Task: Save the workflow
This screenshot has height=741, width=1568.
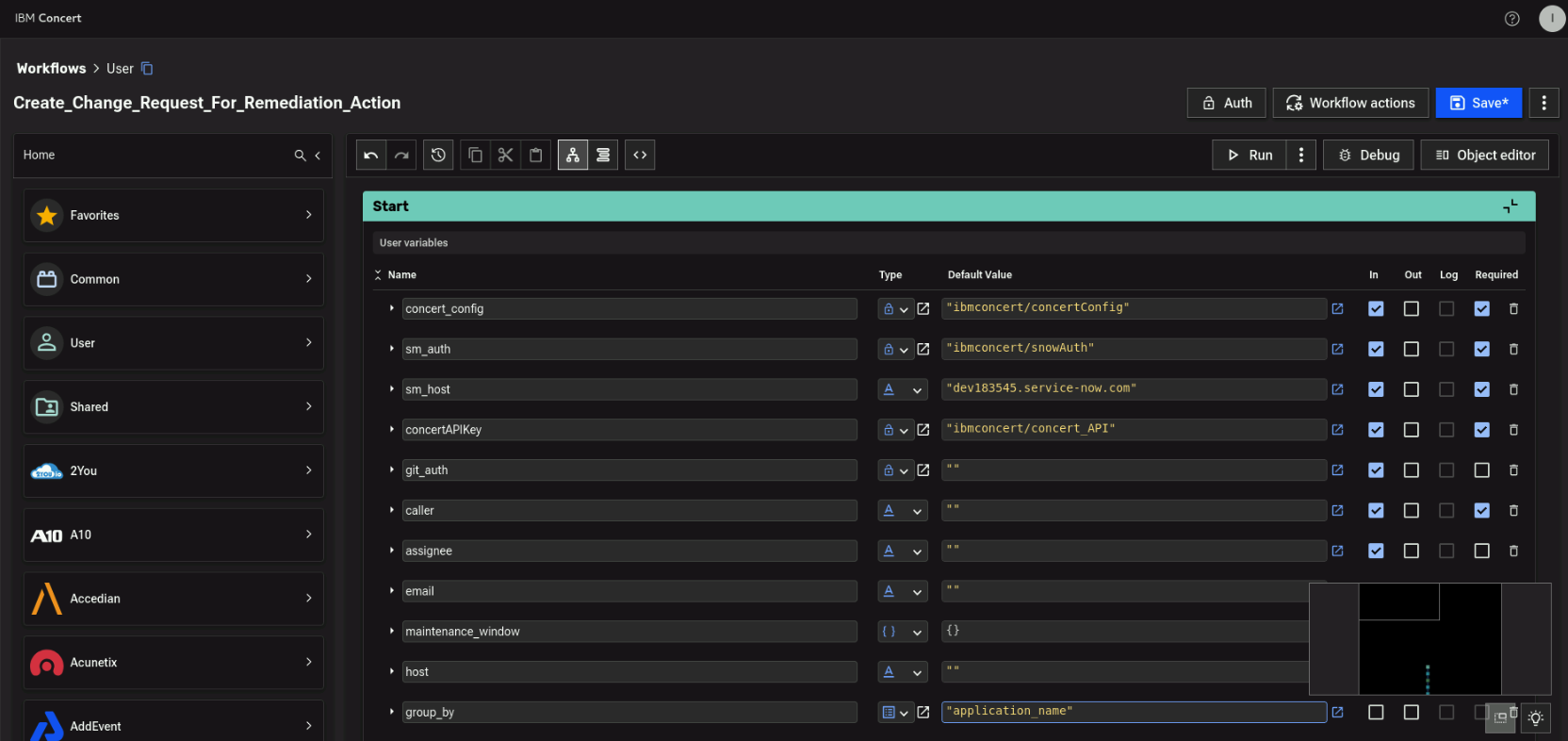Action: tap(1478, 103)
